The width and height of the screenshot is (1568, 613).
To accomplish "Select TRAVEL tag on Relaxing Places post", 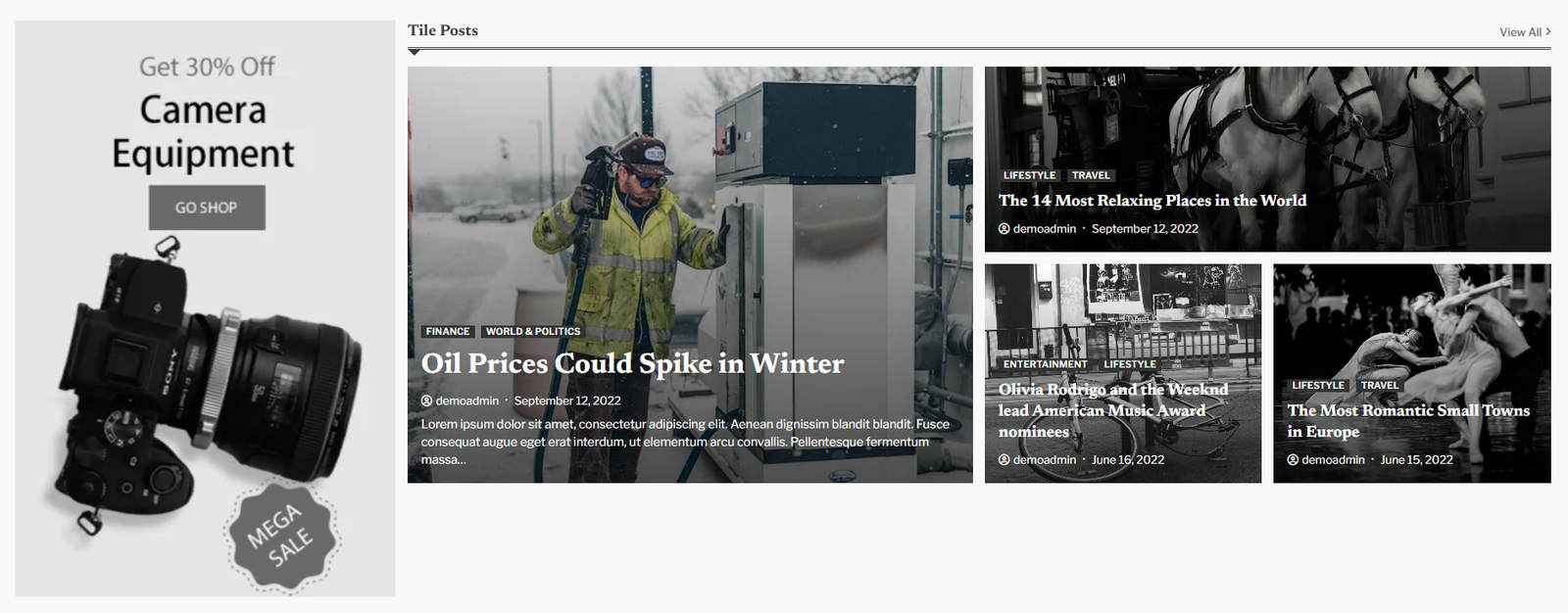I will point(1091,175).
